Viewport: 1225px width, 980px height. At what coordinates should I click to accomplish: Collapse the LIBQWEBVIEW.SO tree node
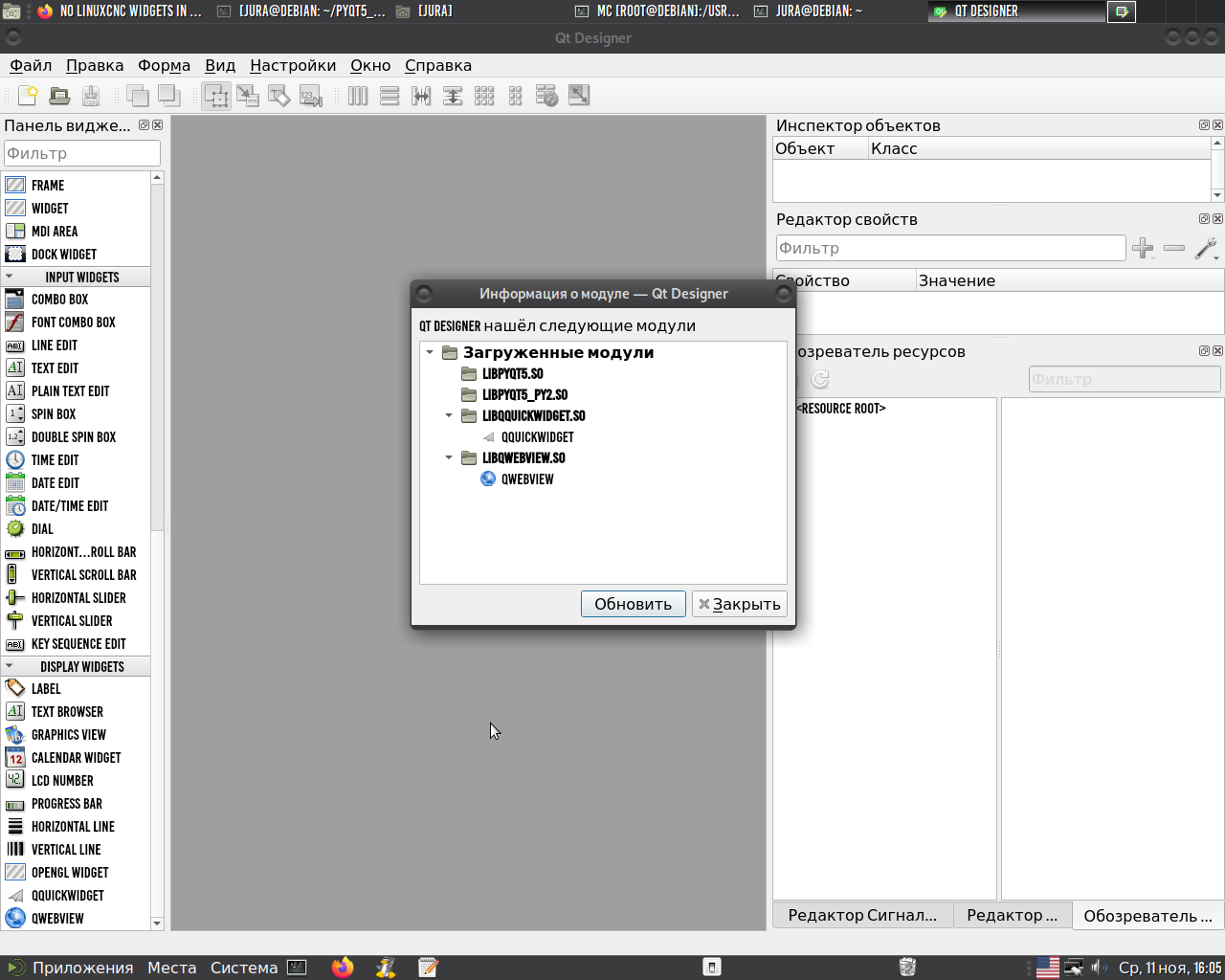(449, 457)
